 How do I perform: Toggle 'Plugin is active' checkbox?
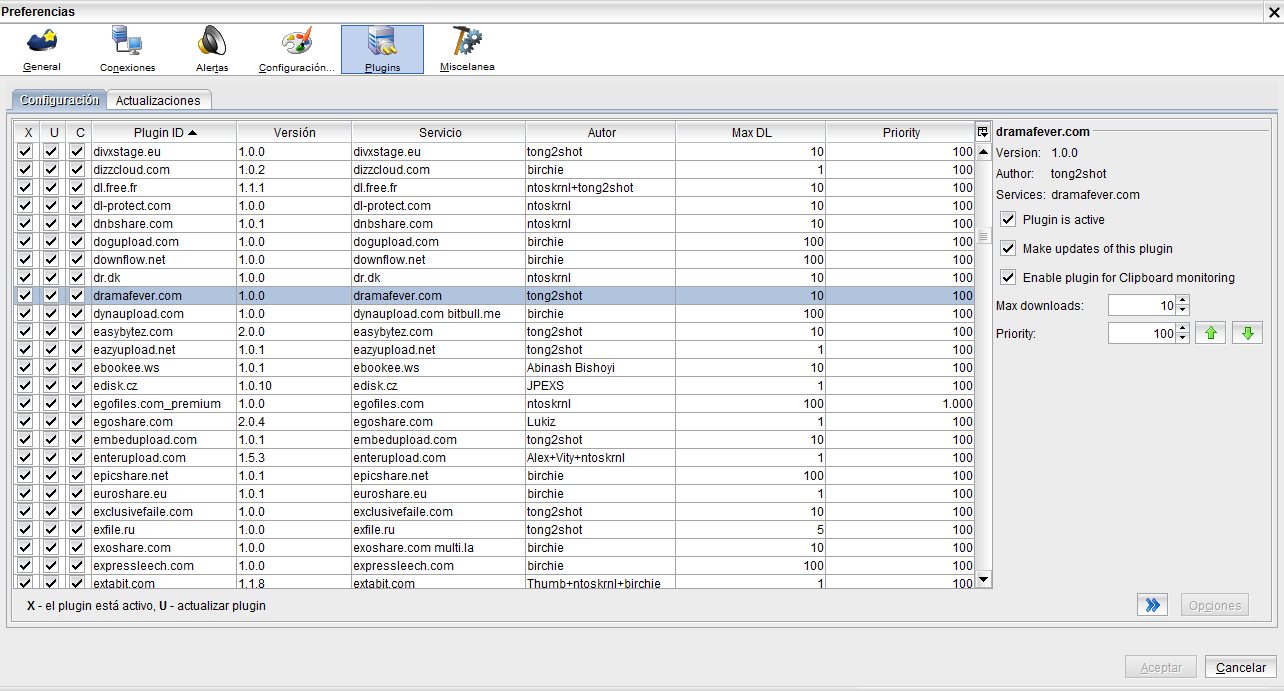point(1008,220)
